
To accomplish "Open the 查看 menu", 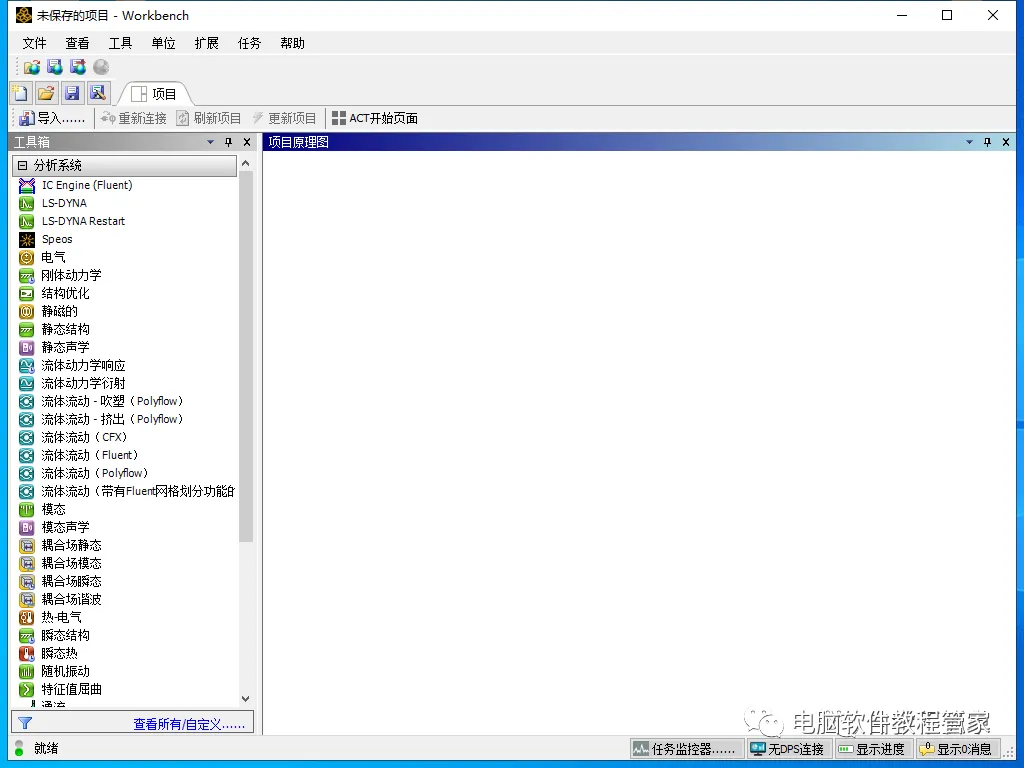I will pyautogui.click(x=77, y=43).
